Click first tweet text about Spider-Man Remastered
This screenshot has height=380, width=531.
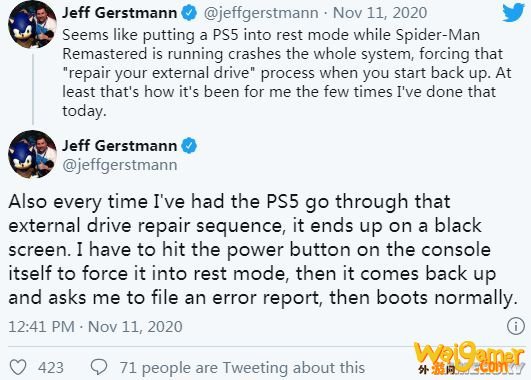pos(286,73)
